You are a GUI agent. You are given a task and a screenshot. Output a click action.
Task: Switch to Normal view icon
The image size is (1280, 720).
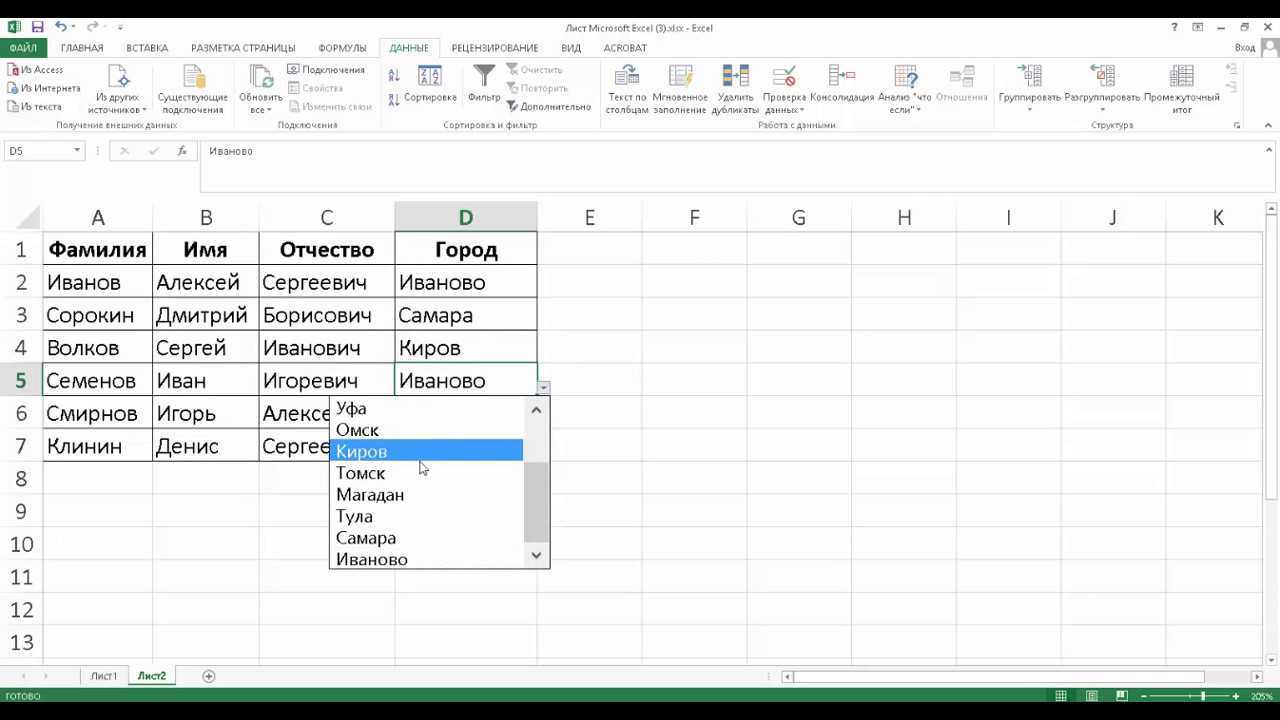pyautogui.click(x=1061, y=696)
